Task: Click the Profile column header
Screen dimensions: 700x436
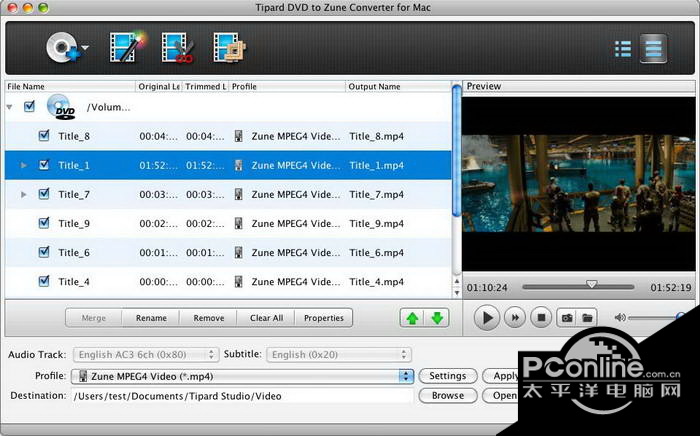Action: click(286, 87)
